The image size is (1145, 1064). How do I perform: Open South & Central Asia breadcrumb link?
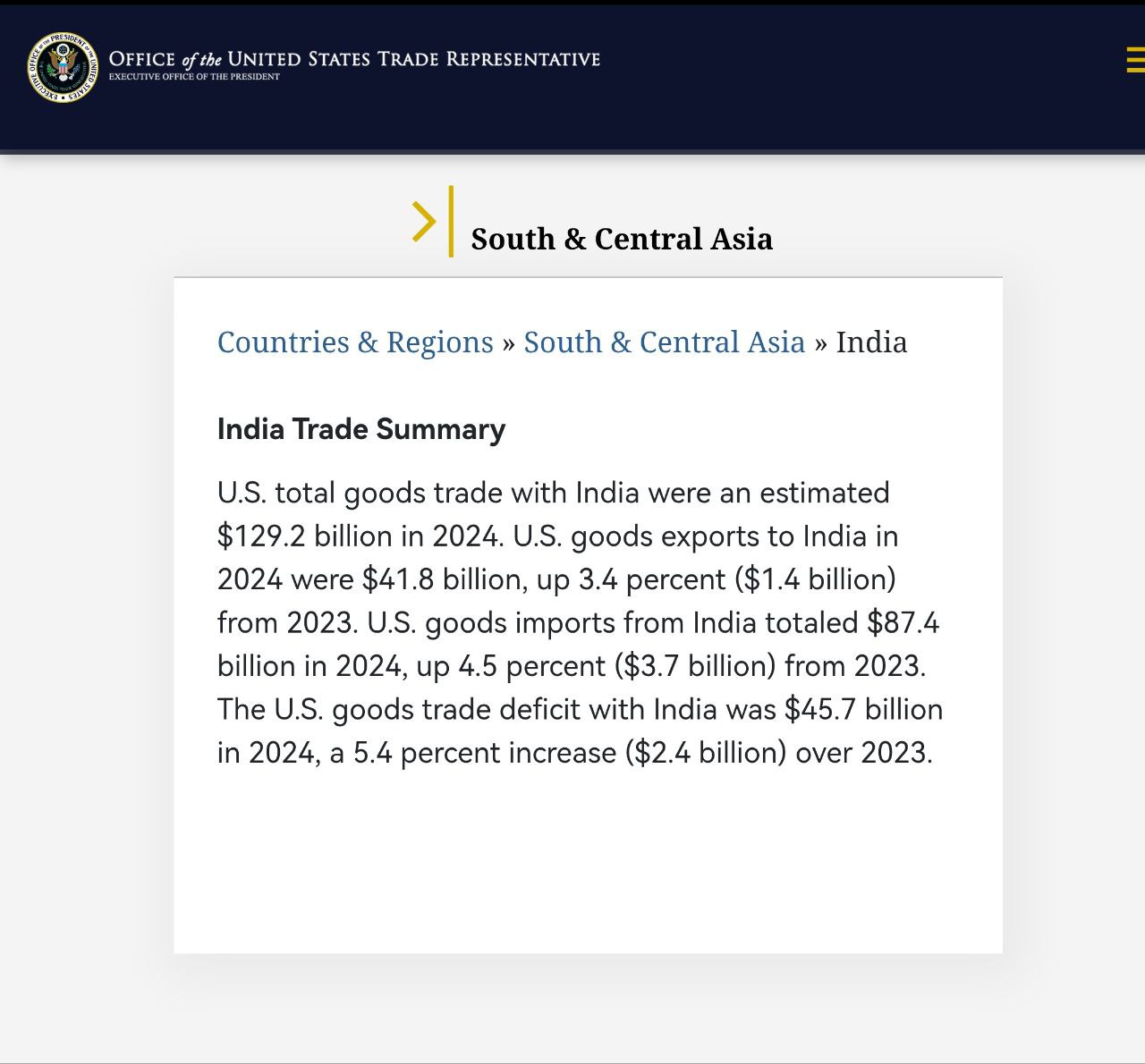coord(664,342)
